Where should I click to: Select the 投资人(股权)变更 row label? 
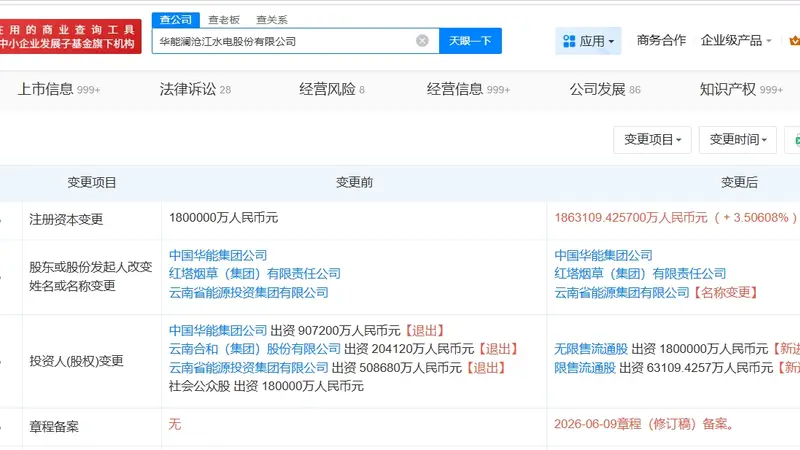click(77, 361)
